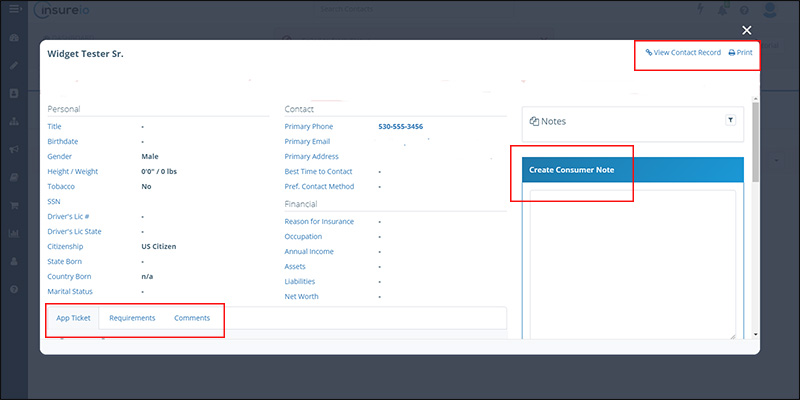Open the user avatar menu in the top bar
Image resolution: width=800 pixels, height=400 pixels.
pos(769,9)
